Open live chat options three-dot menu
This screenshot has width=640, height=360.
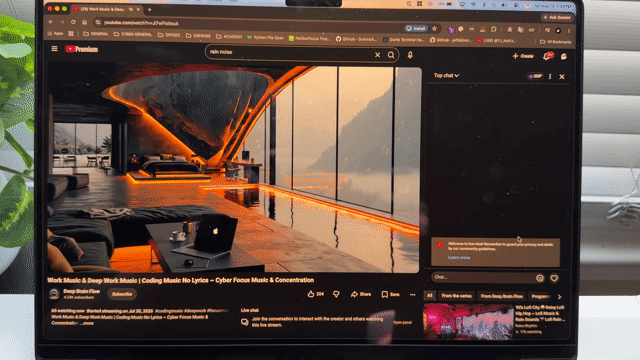pos(550,76)
